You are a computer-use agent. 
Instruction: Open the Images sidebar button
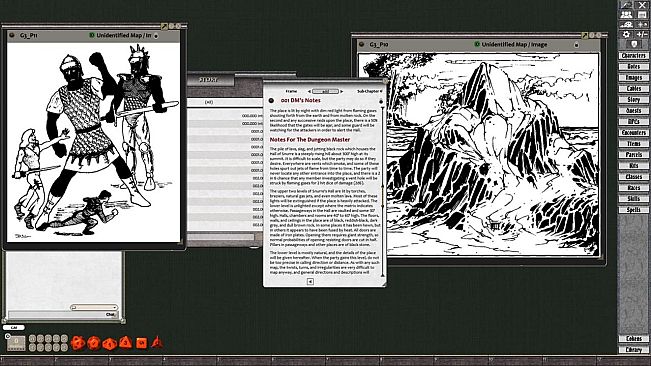[x=634, y=78]
